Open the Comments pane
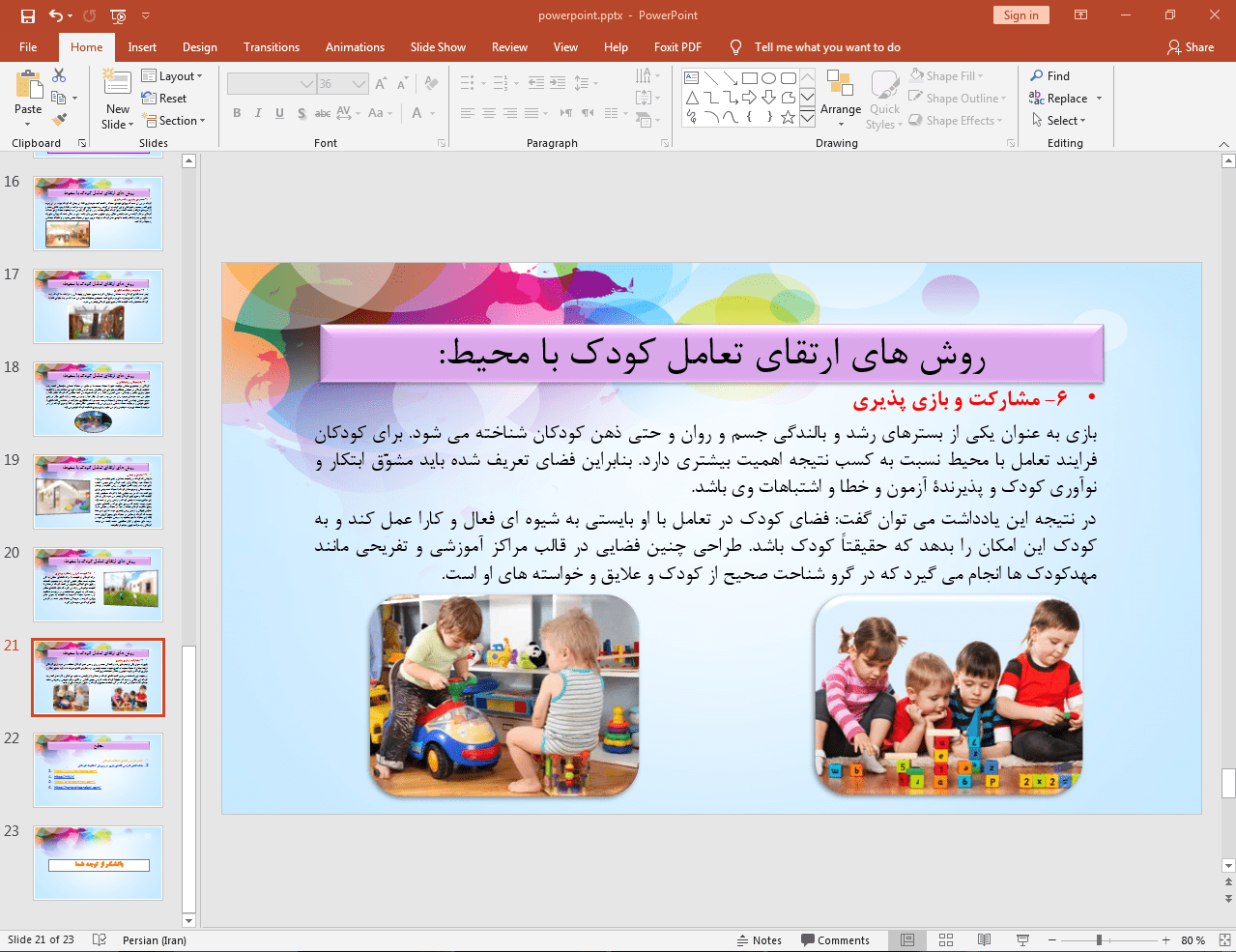Viewport: 1236px width, 952px height. [x=836, y=940]
